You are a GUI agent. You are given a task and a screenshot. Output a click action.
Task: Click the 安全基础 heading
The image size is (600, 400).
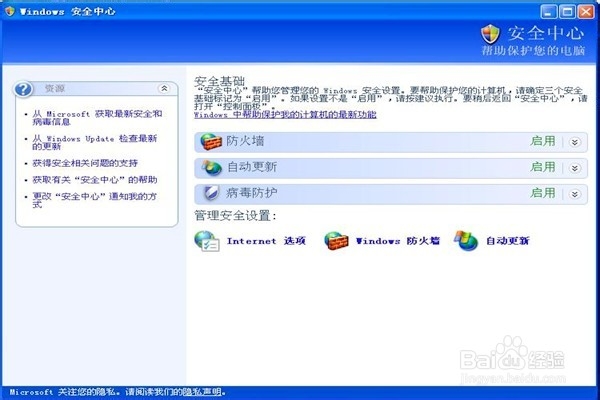click(x=219, y=81)
